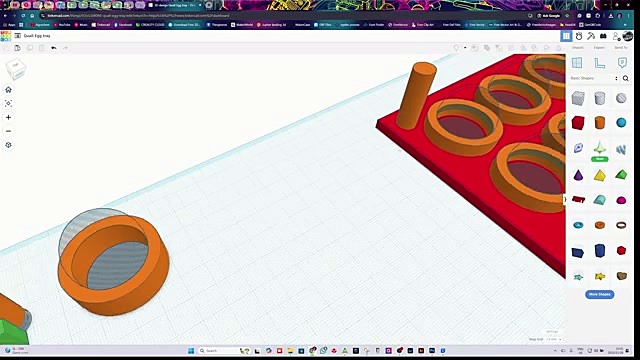Select the Workplane tool

tap(577, 63)
